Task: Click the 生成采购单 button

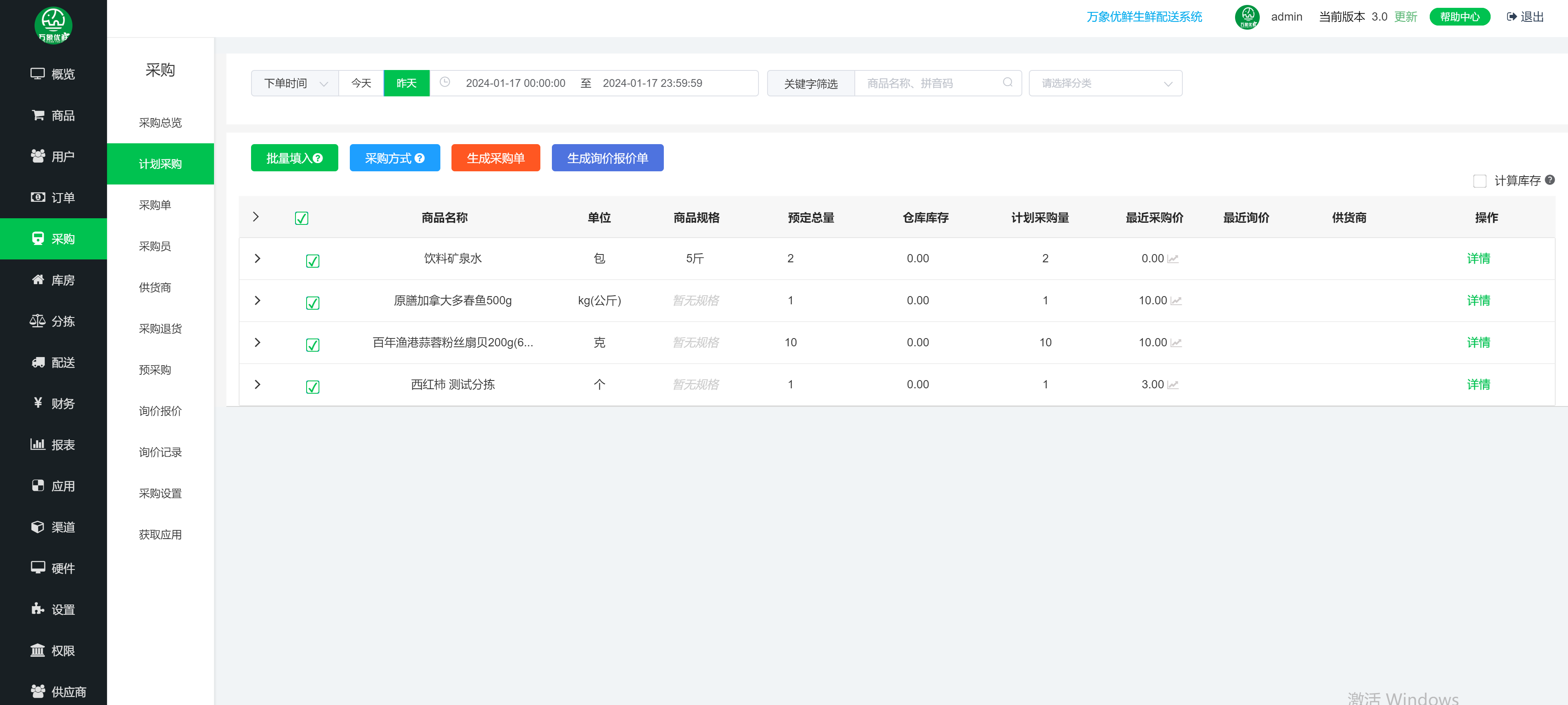Action: pyautogui.click(x=496, y=158)
